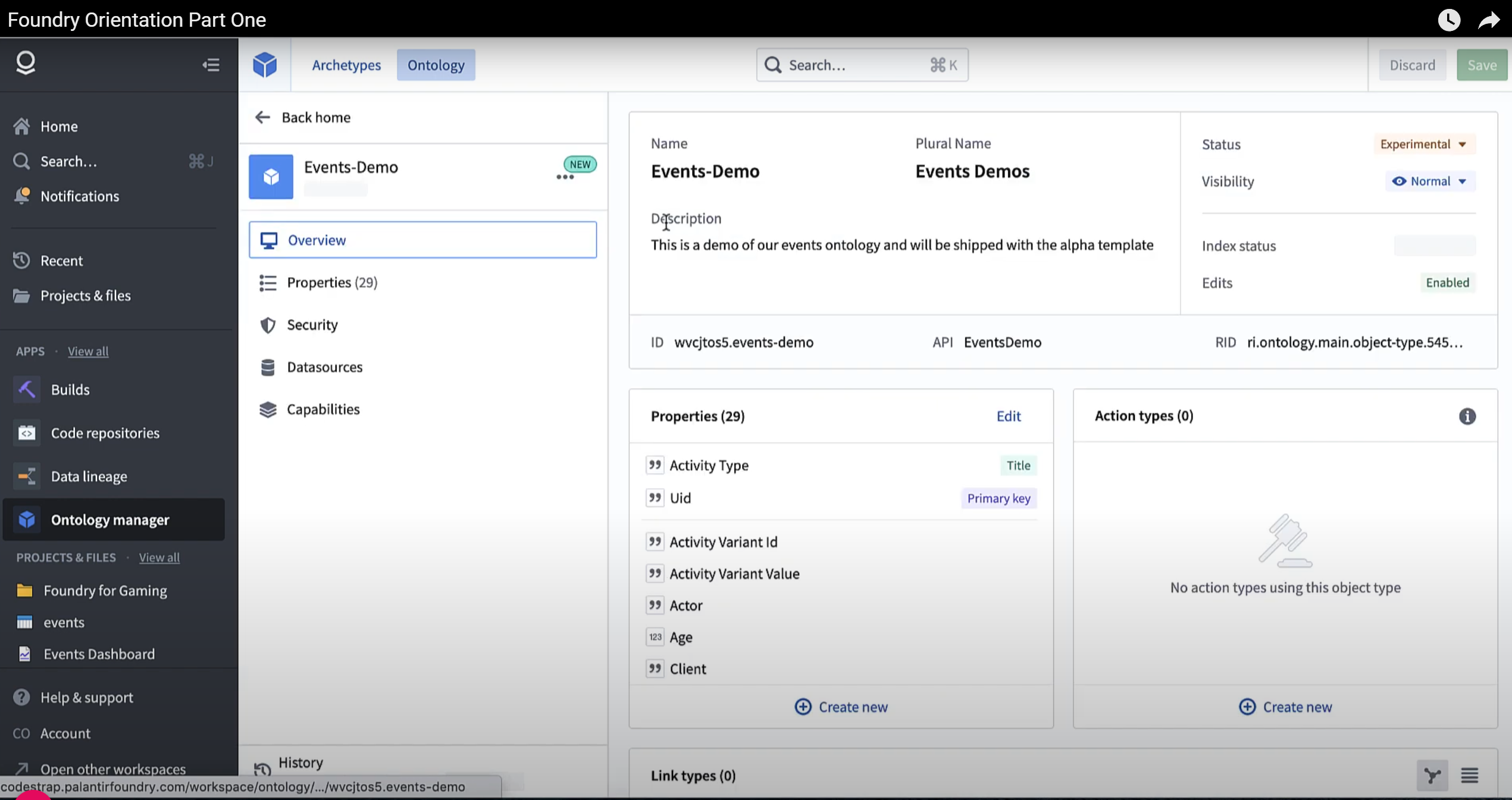The width and height of the screenshot is (1512, 800).
Task: Click the Discard button
Action: tap(1413, 65)
